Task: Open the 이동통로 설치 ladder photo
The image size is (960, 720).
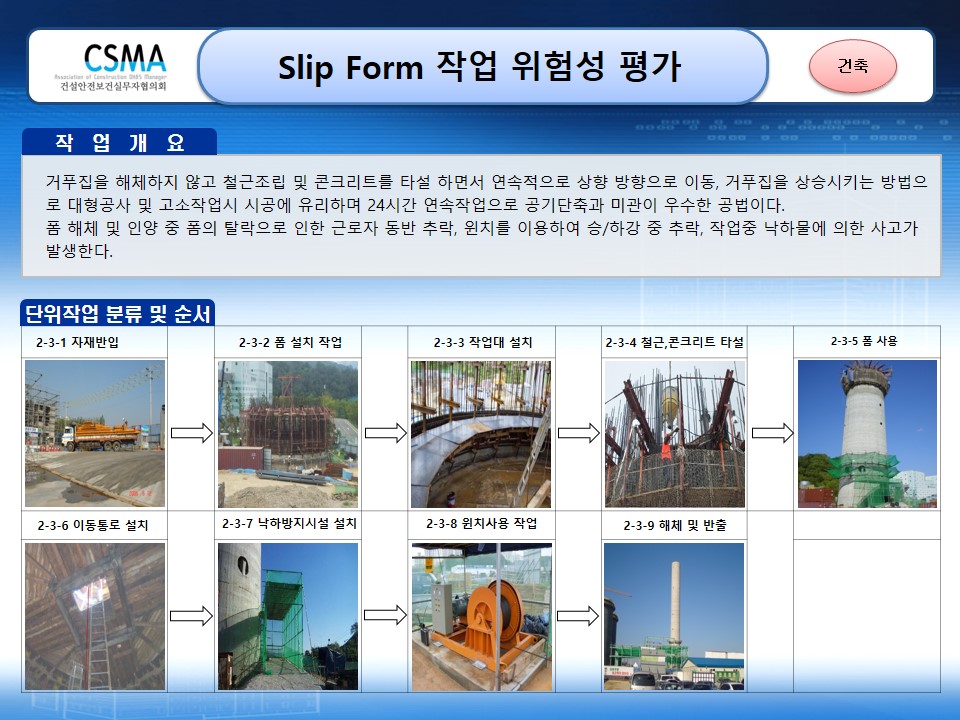Action: [x=95, y=617]
